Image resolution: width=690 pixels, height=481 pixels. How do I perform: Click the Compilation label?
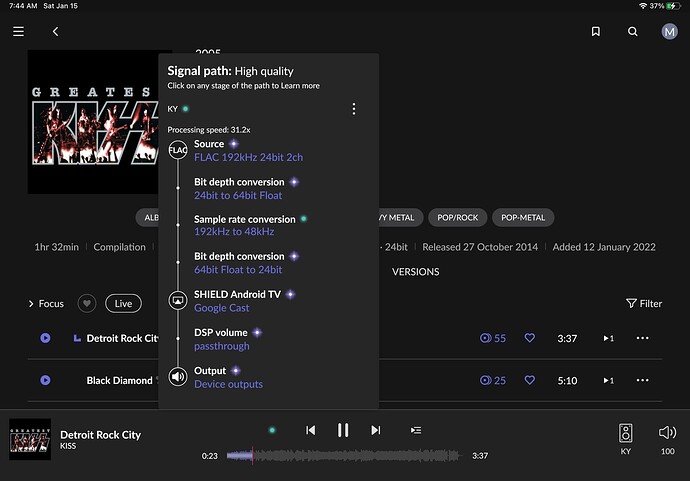click(x=119, y=247)
